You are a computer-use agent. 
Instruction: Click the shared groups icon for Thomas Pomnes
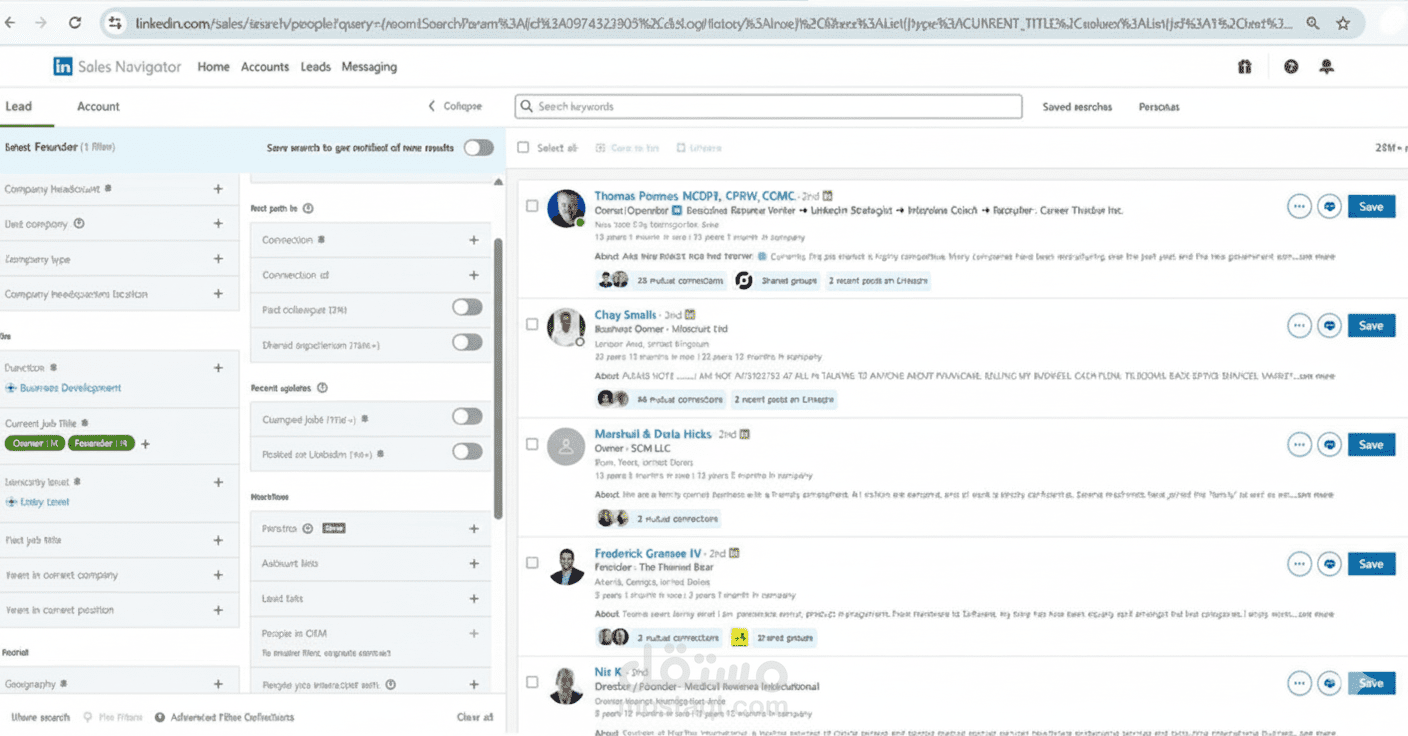pyautogui.click(x=743, y=281)
